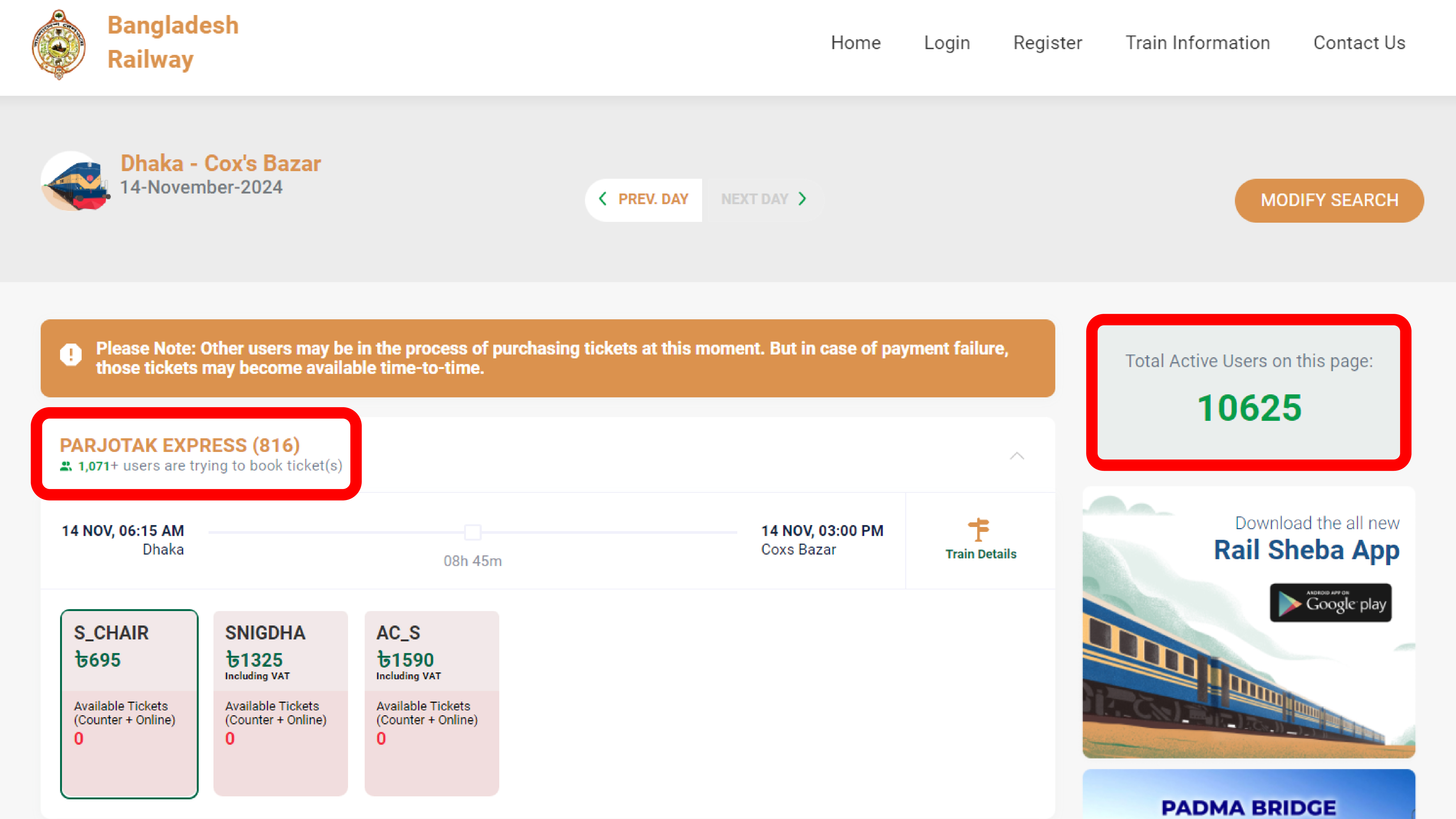Screen dimensions: 1456x819
Task: Click the Dhaka - Cox's Bazar heading
Action: pyautogui.click(x=221, y=163)
